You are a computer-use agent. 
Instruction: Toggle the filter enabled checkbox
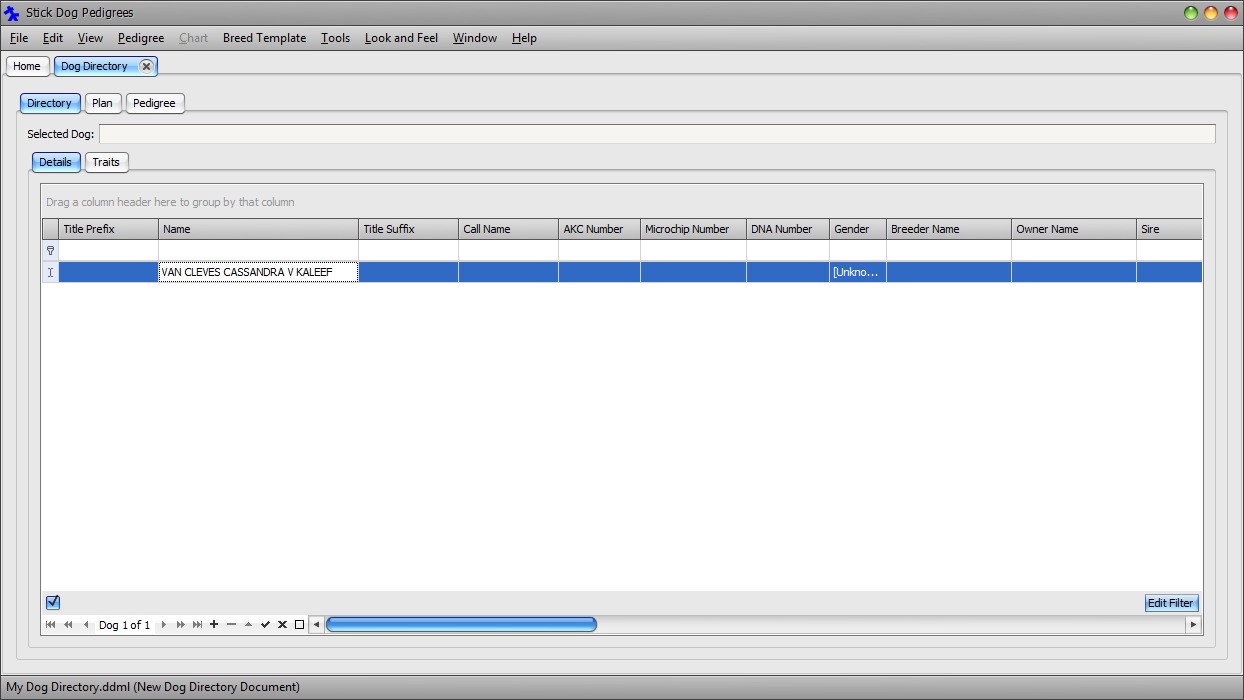point(53,602)
